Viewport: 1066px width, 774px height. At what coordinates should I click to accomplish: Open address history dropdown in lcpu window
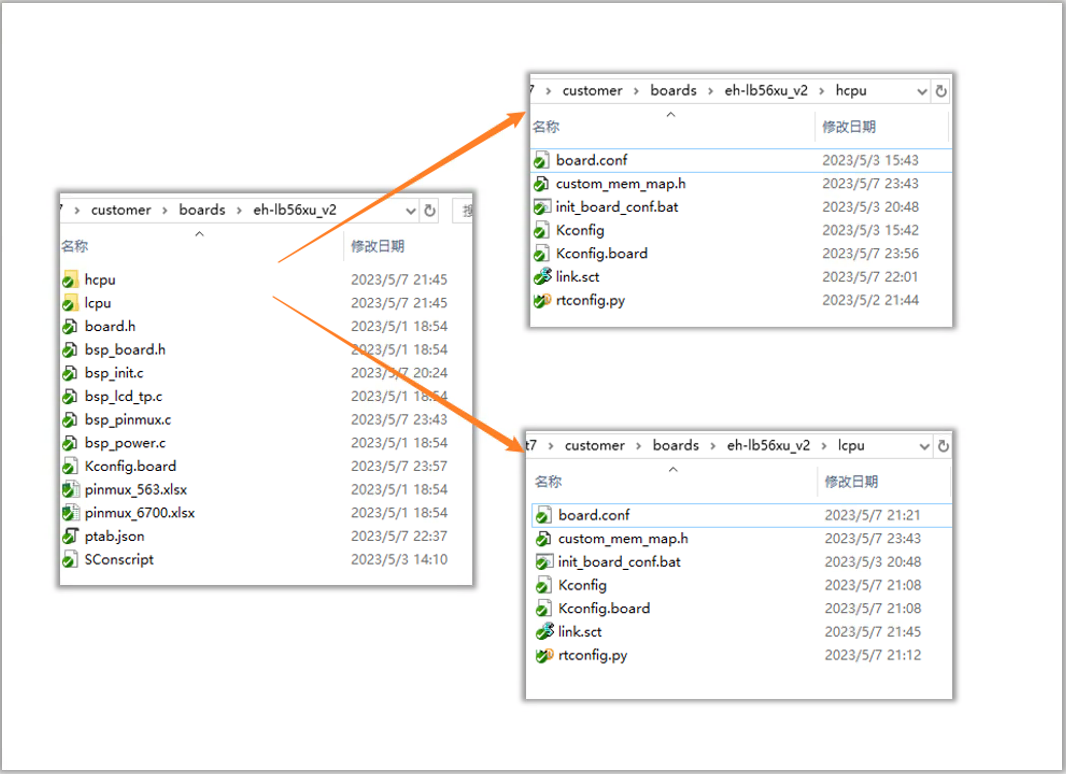[x=924, y=446]
